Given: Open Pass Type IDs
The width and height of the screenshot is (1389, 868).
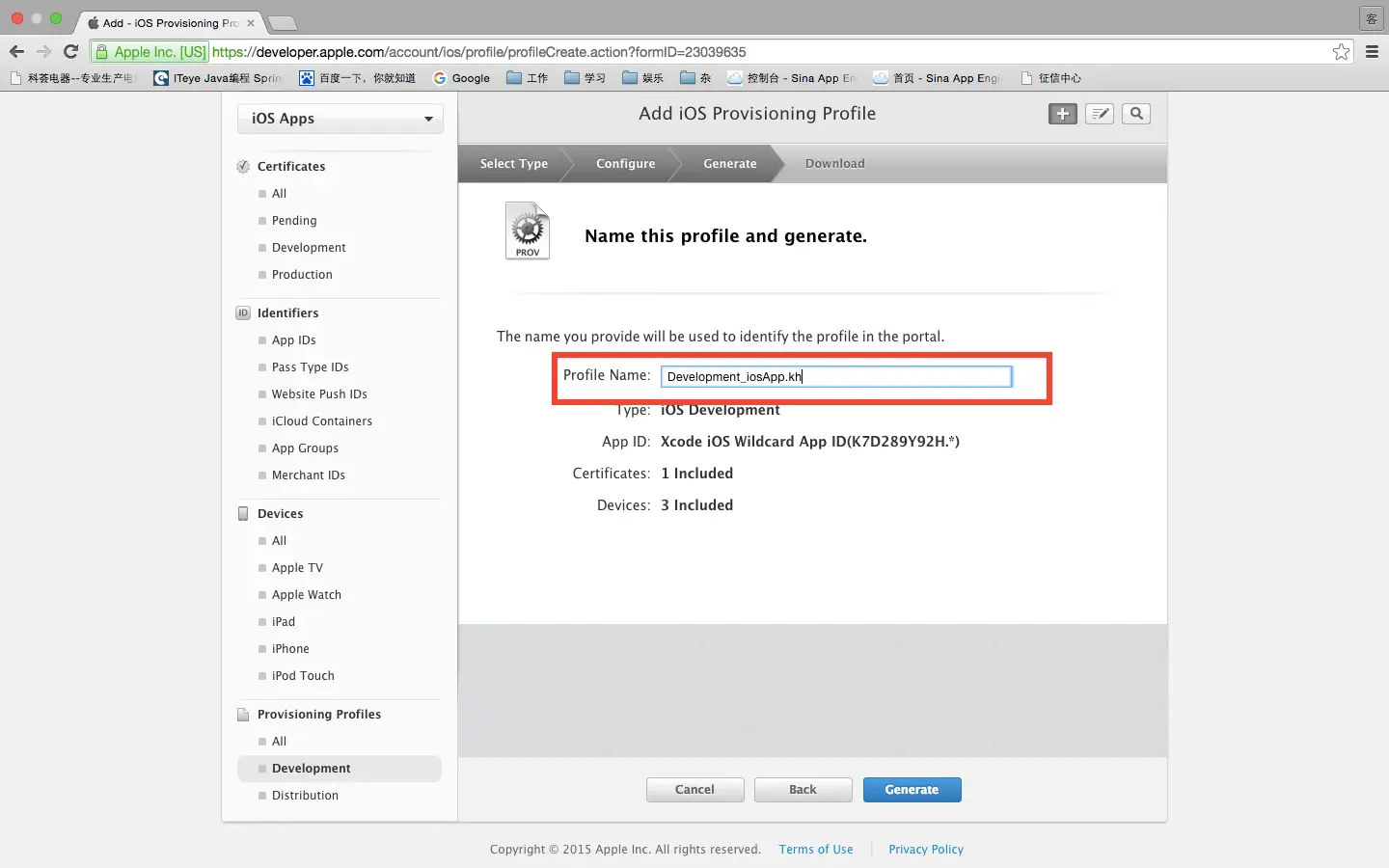Looking at the screenshot, I should 310,367.
